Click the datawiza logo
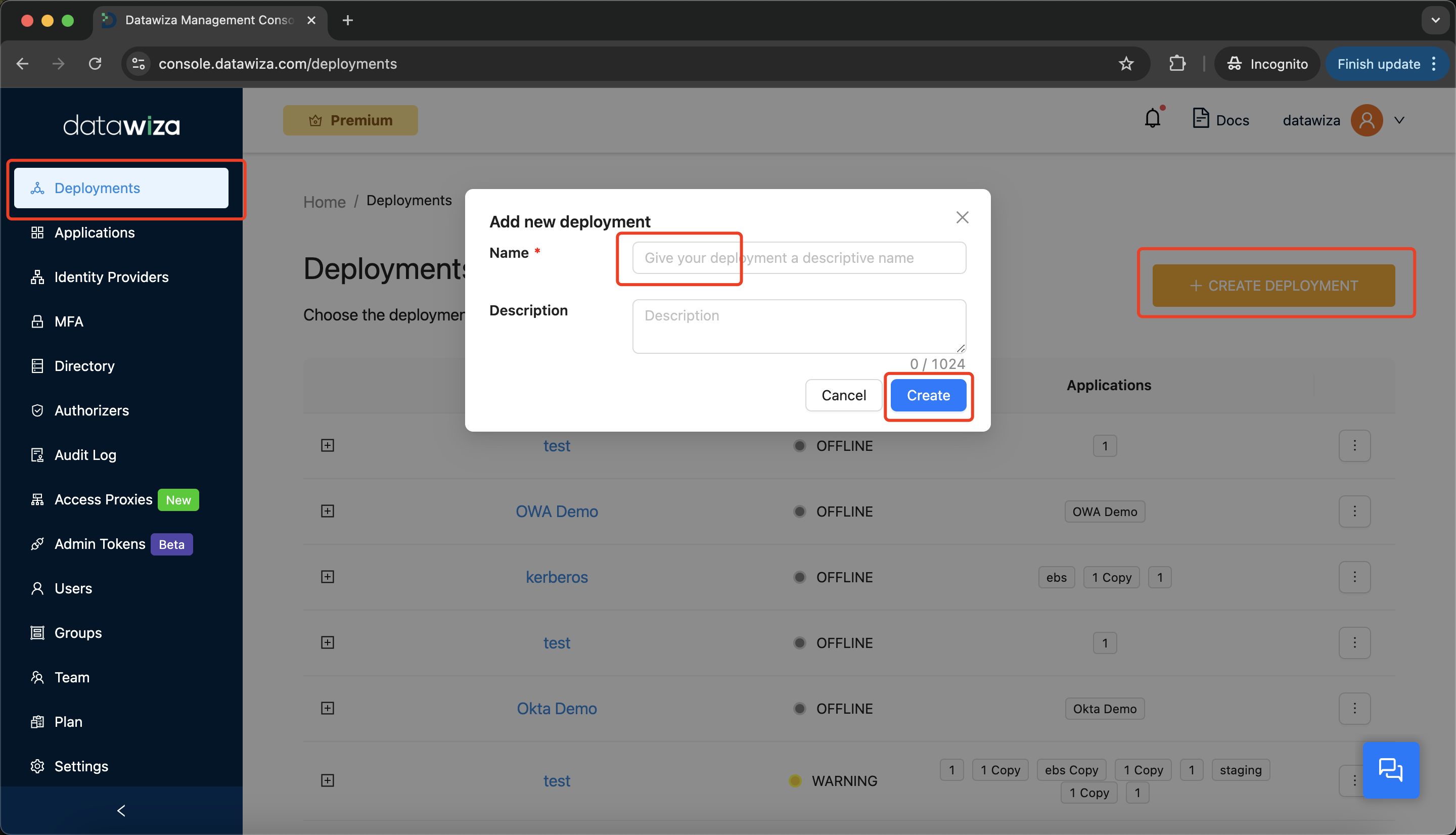The width and height of the screenshot is (1456, 835). pos(121,125)
